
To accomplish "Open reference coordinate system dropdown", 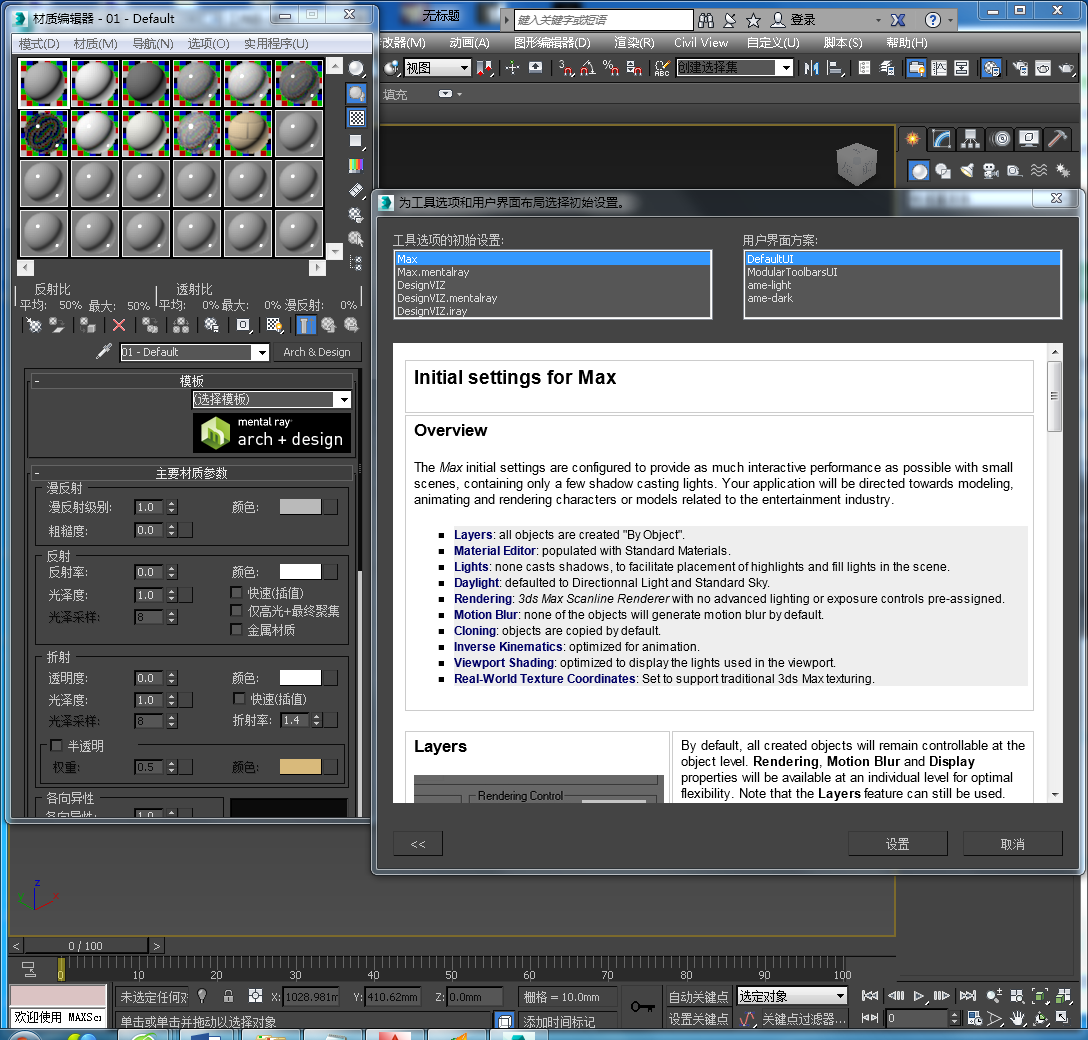I will (464, 68).
